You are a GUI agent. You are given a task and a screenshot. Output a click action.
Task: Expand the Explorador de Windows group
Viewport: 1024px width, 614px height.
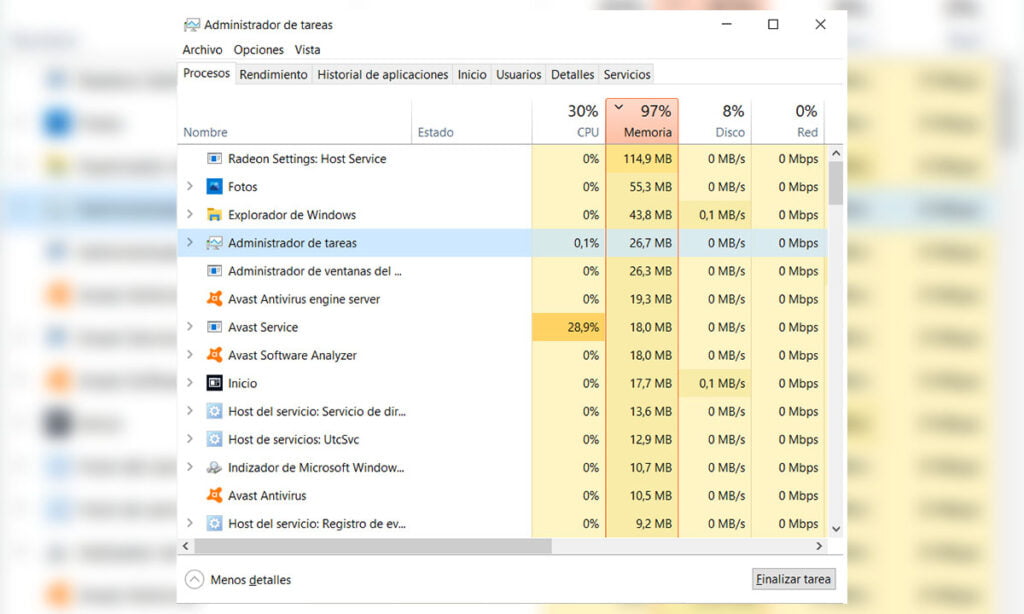(190, 214)
